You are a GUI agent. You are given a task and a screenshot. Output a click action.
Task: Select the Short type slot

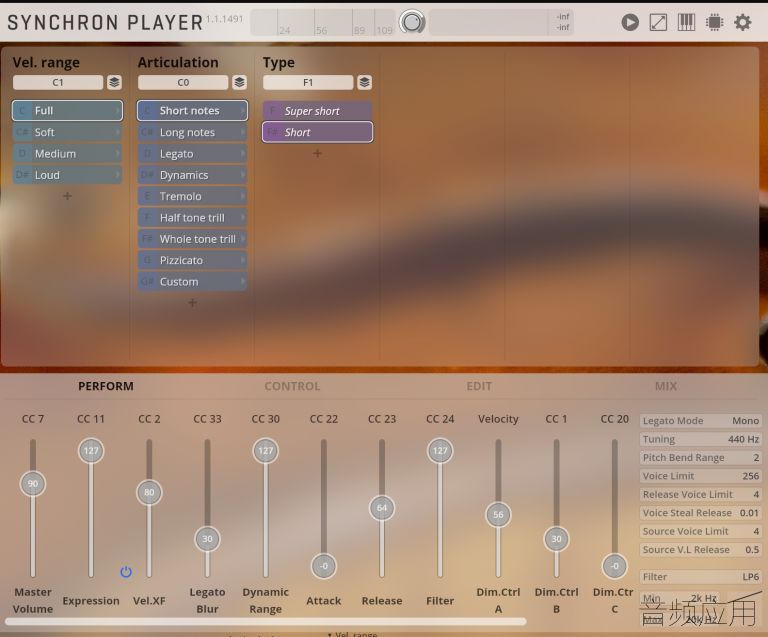tap(317, 132)
